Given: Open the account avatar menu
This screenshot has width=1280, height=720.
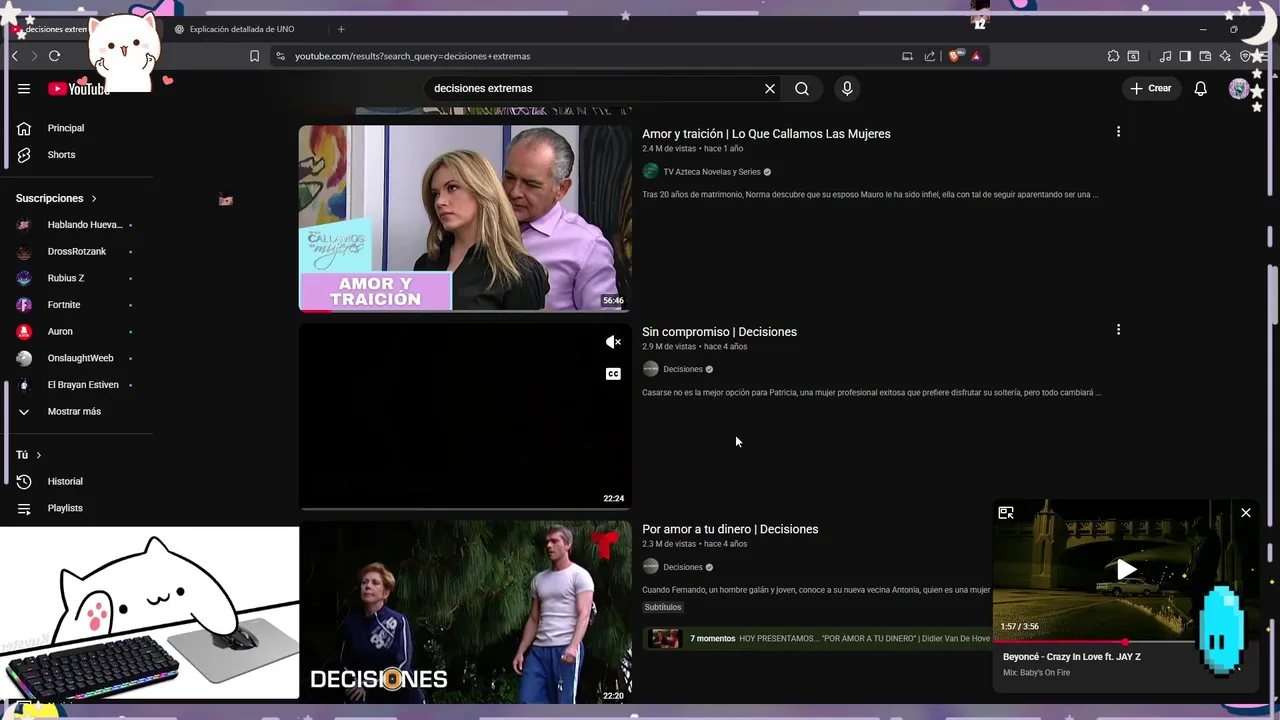Looking at the screenshot, I should (1239, 88).
